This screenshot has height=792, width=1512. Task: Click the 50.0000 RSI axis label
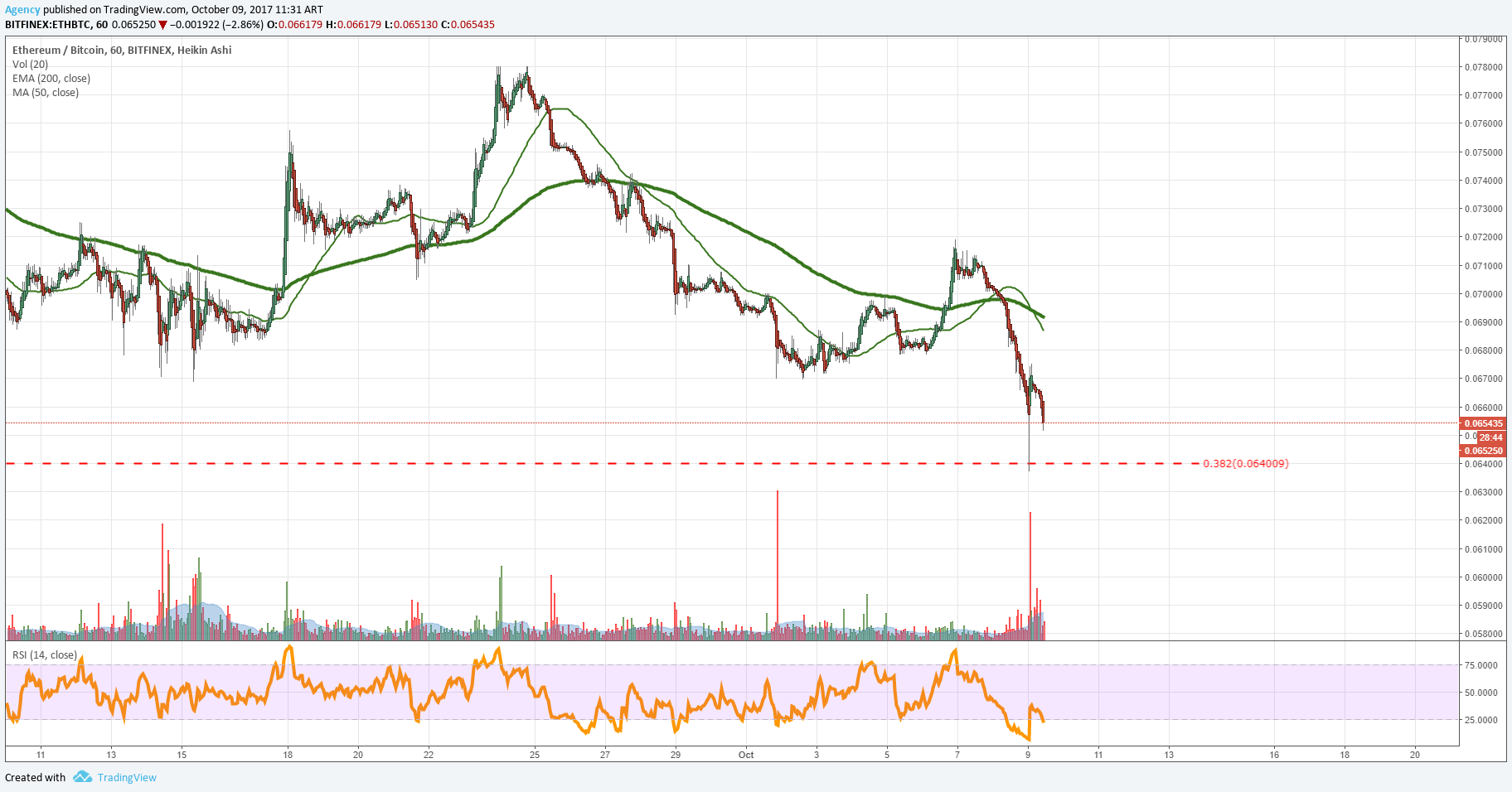pos(1481,693)
